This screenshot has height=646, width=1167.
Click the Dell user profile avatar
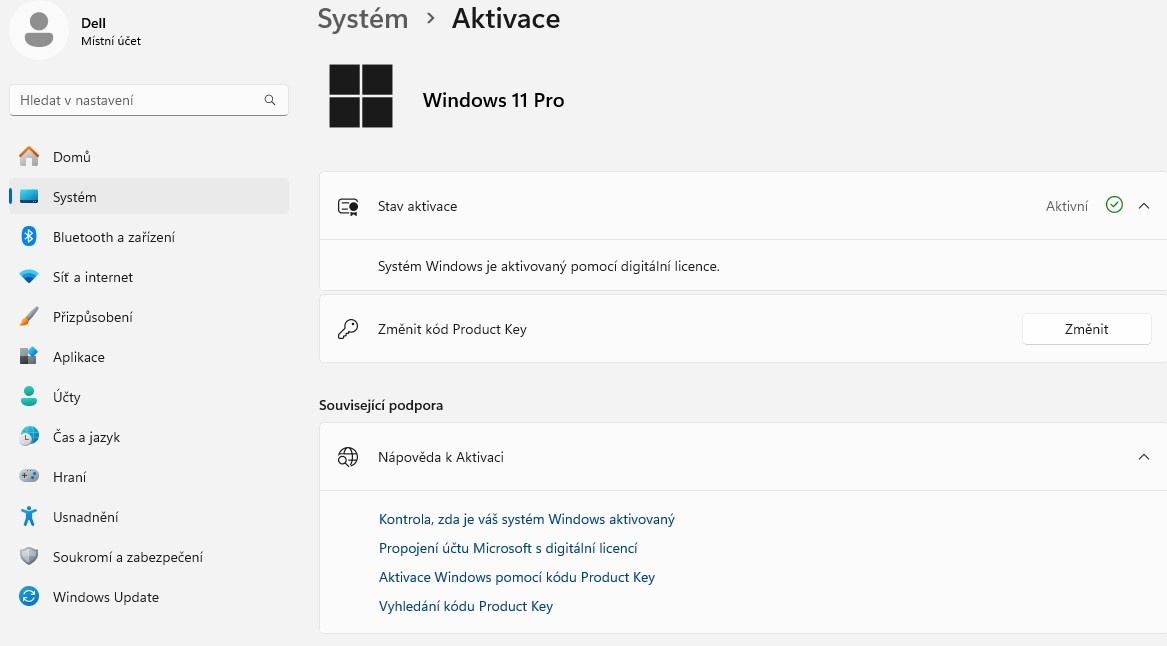click(x=38, y=29)
